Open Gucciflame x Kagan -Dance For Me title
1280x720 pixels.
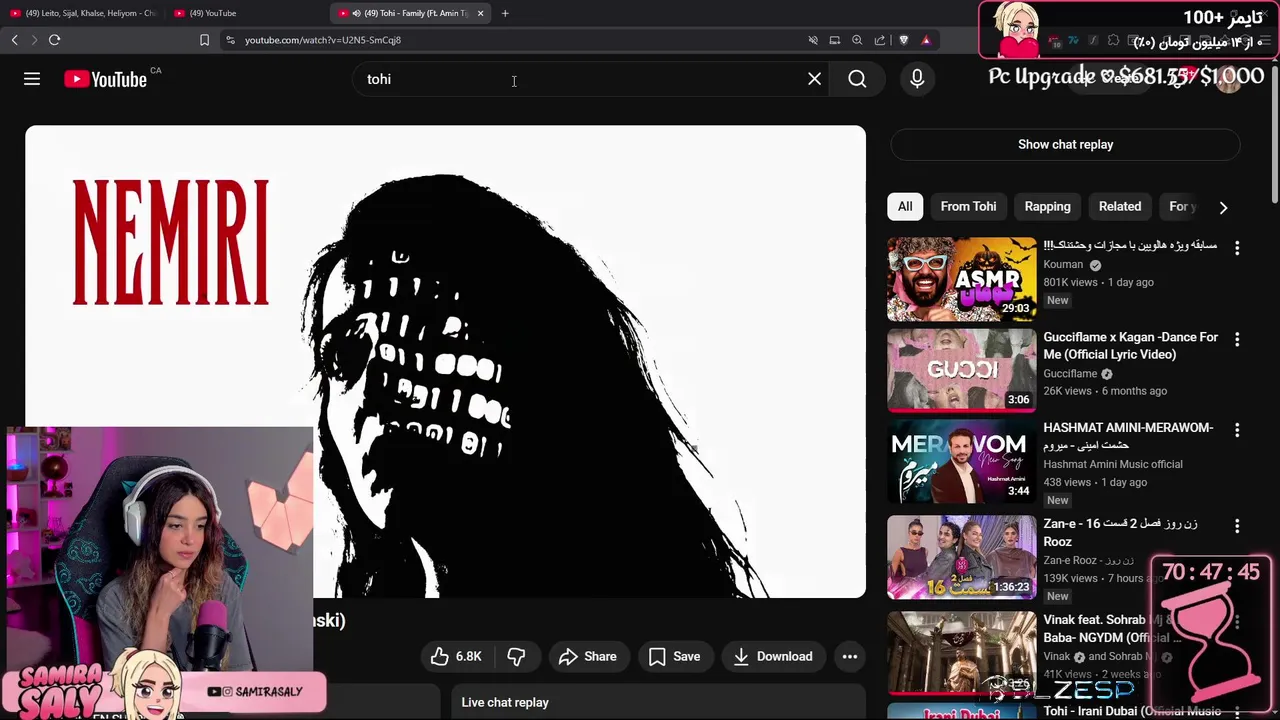[1130, 346]
